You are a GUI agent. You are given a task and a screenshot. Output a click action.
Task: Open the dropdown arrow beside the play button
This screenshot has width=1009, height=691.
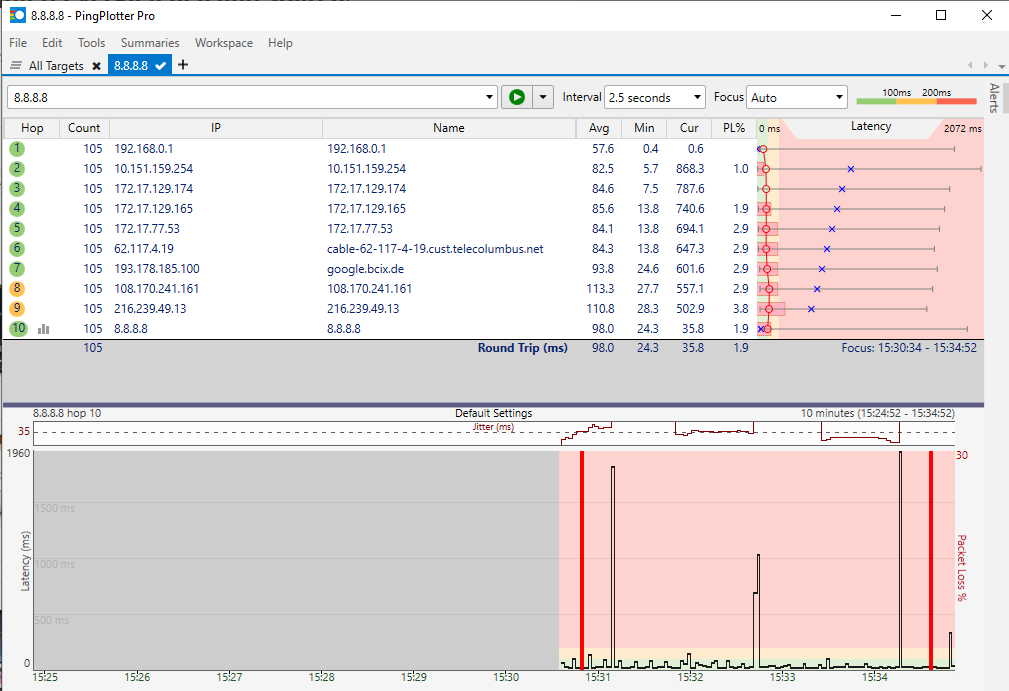[543, 97]
